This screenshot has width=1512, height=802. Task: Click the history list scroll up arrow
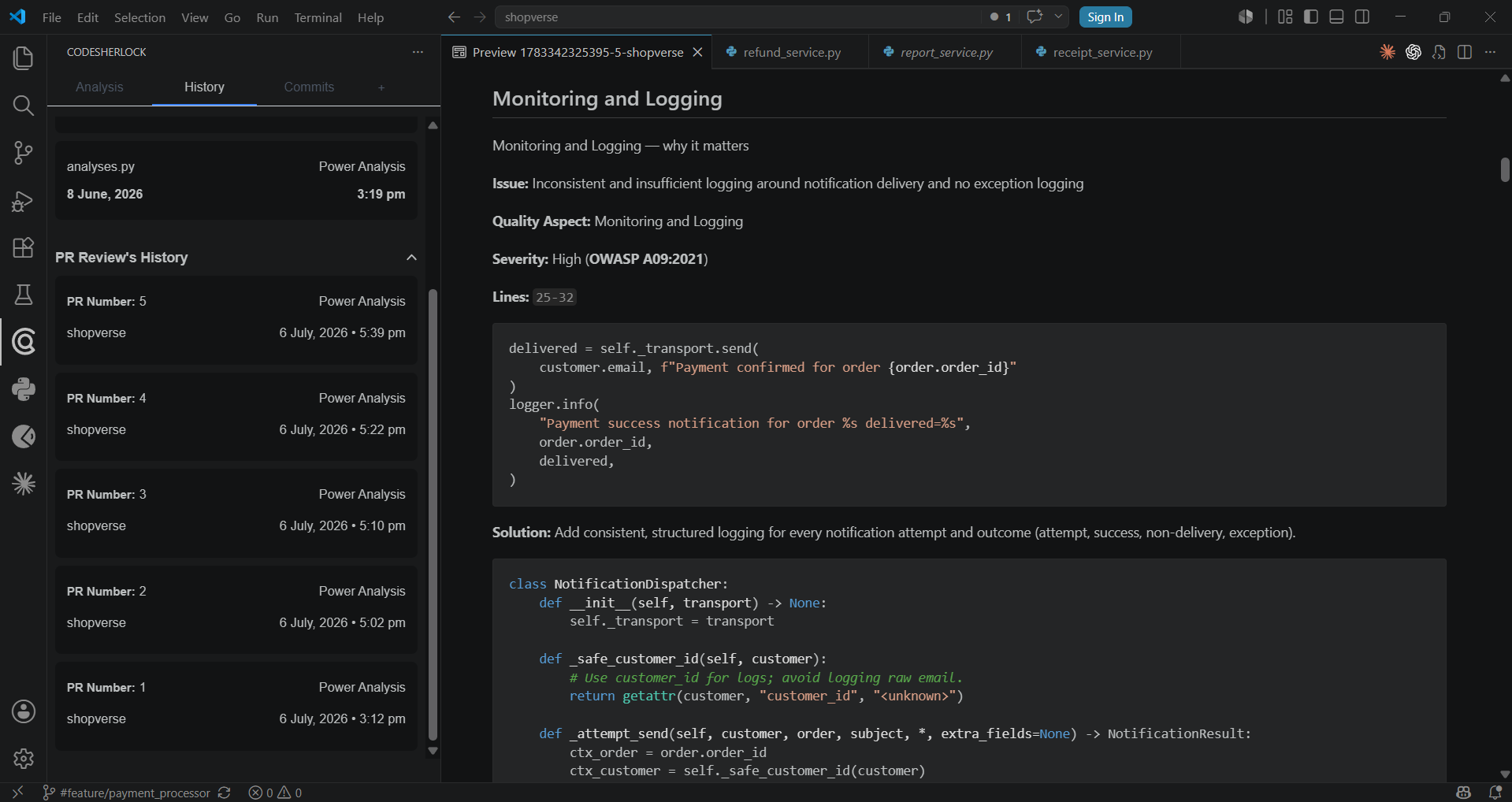coord(433,124)
